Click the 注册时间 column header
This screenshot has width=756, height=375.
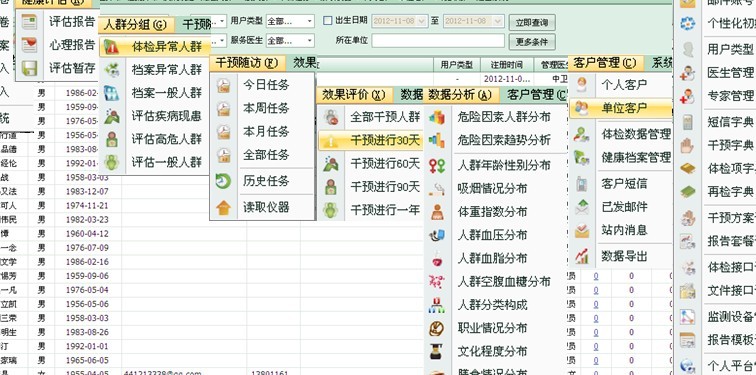pos(506,65)
